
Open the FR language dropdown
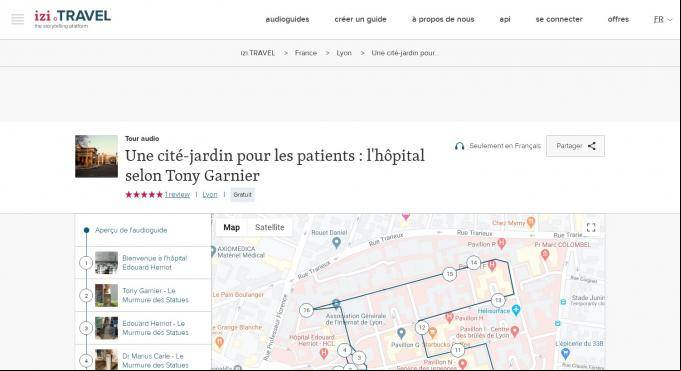point(663,20)
